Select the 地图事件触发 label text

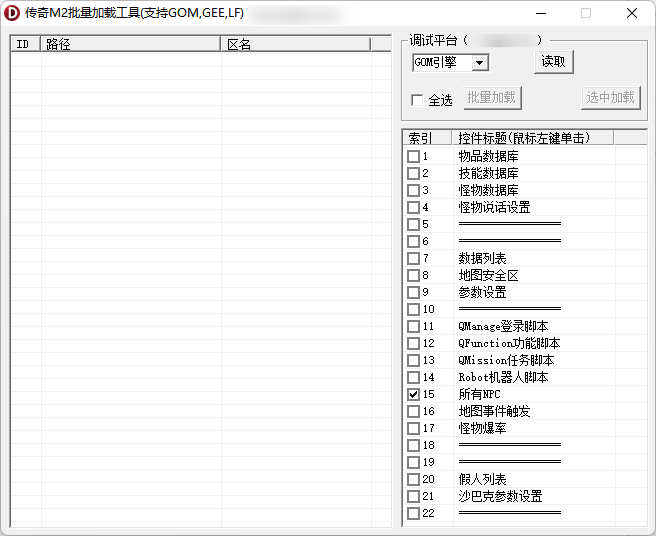click(495, 411)
